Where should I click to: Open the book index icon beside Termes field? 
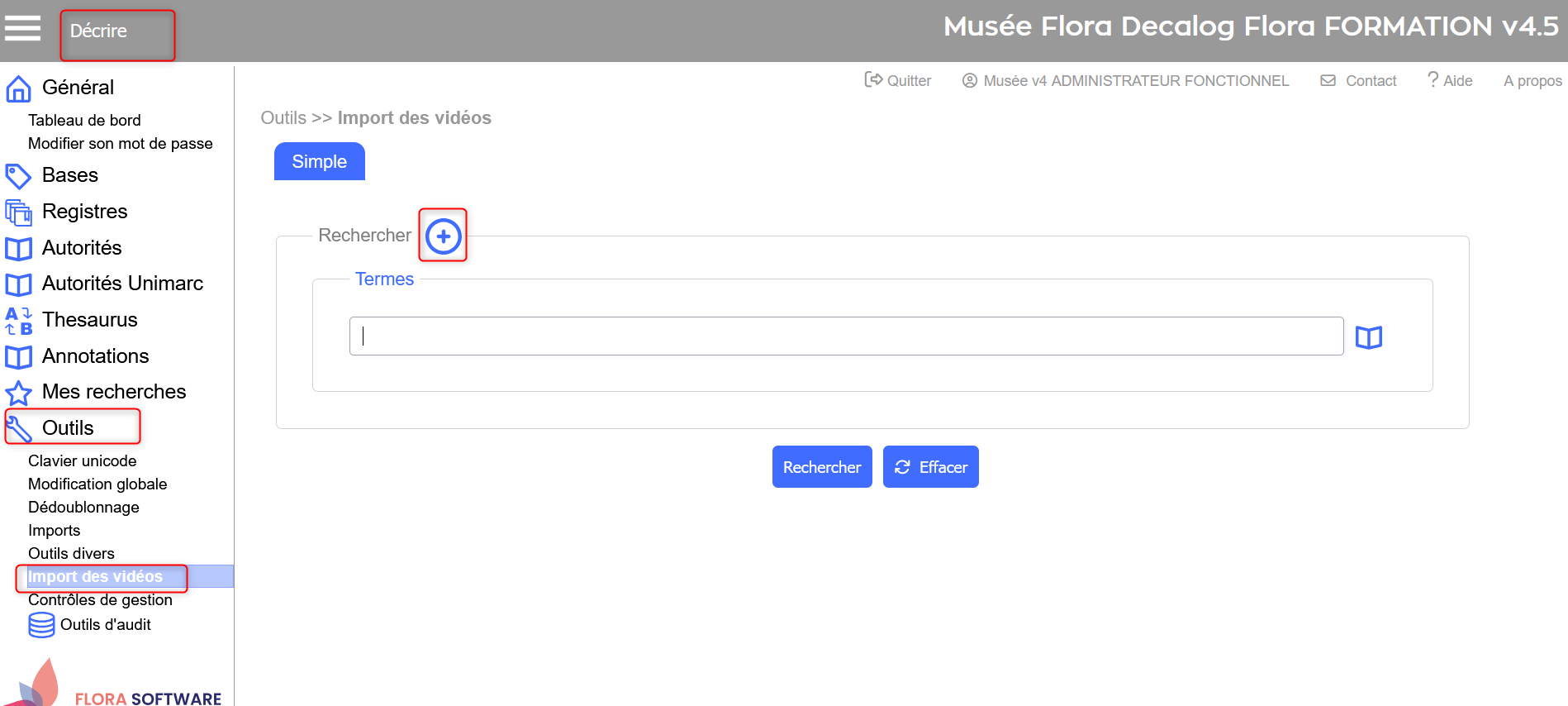1369,337
